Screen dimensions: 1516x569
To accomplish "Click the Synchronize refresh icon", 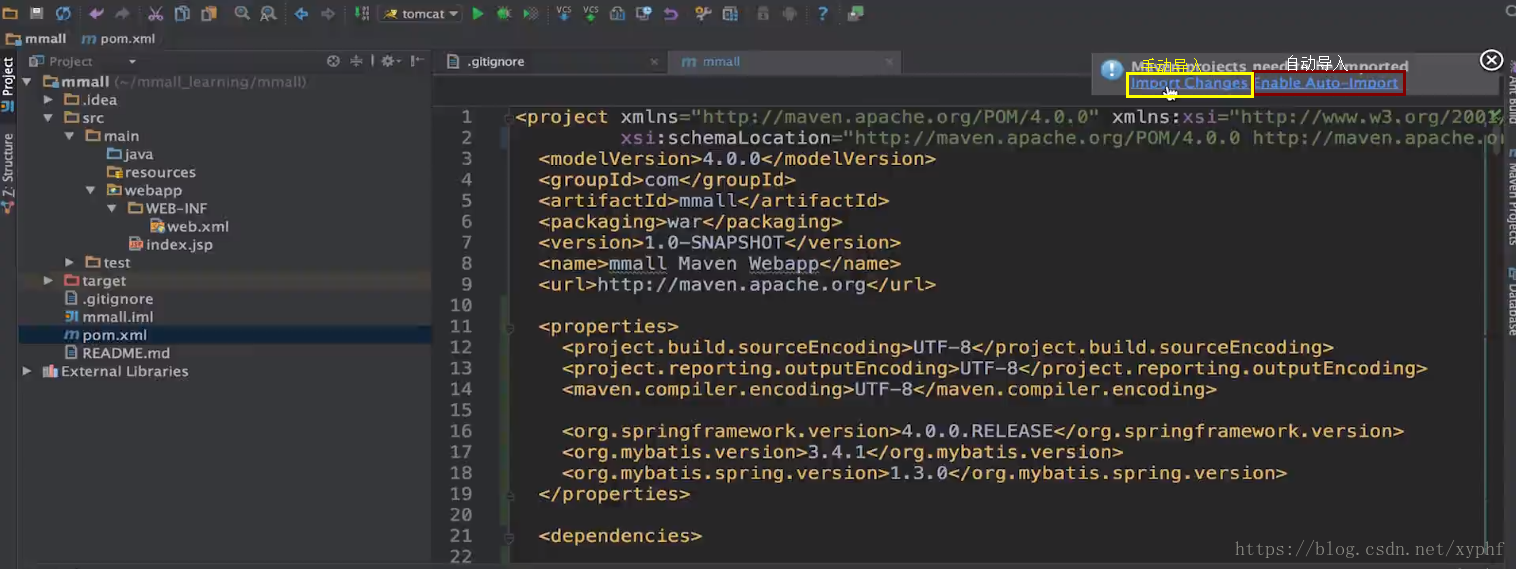I will [x=63, y=14].
